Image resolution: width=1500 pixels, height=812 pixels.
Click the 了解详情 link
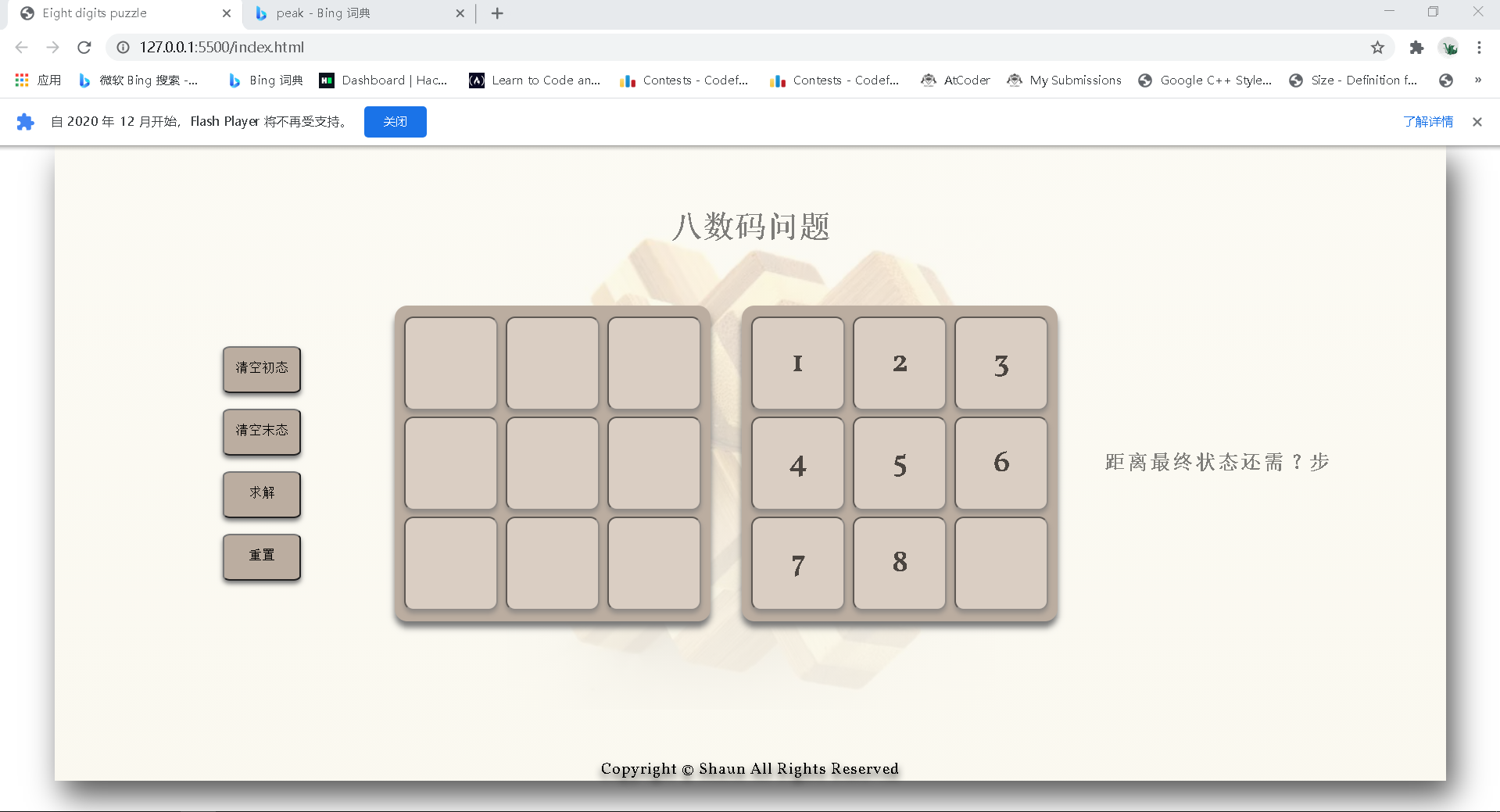pos(1427,122)
